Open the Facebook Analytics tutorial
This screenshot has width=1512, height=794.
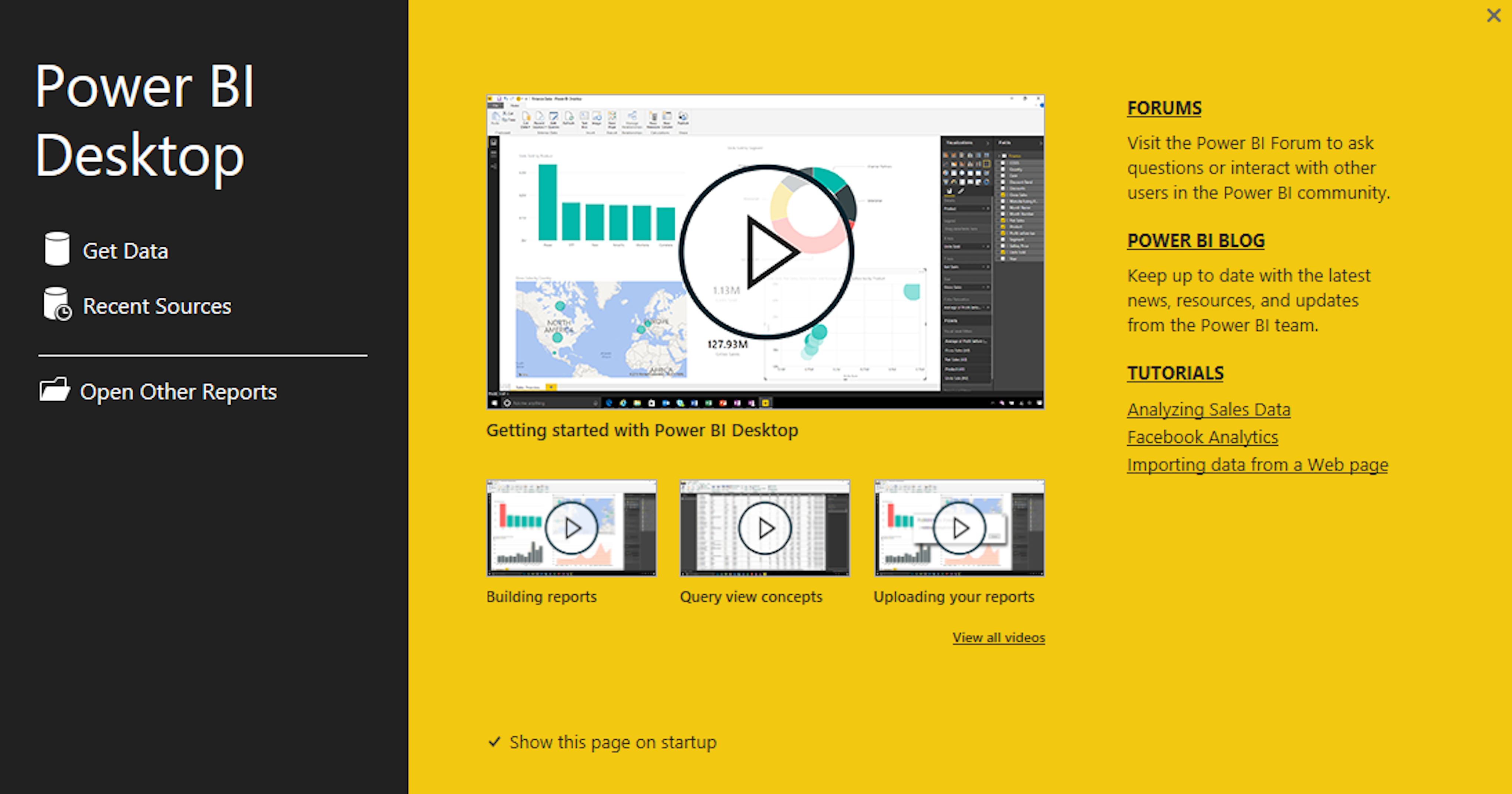1202,437
